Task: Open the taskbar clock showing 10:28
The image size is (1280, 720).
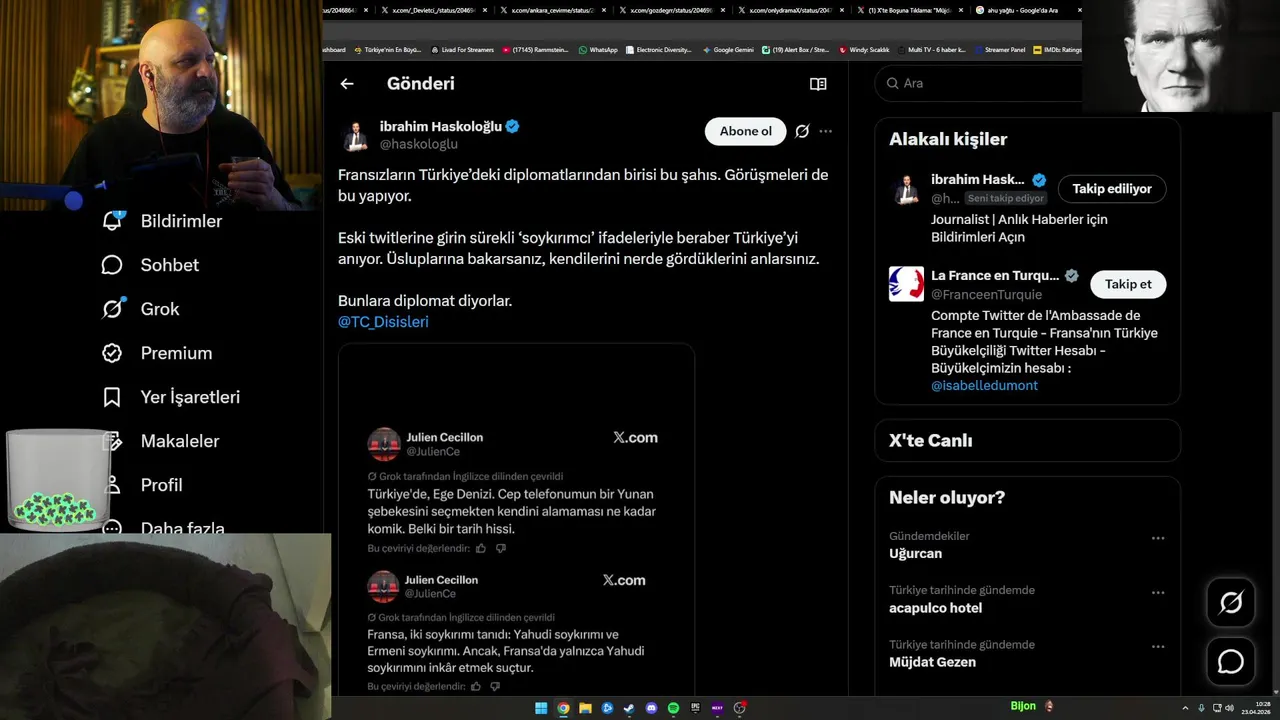Action: tap(1256, 708)
